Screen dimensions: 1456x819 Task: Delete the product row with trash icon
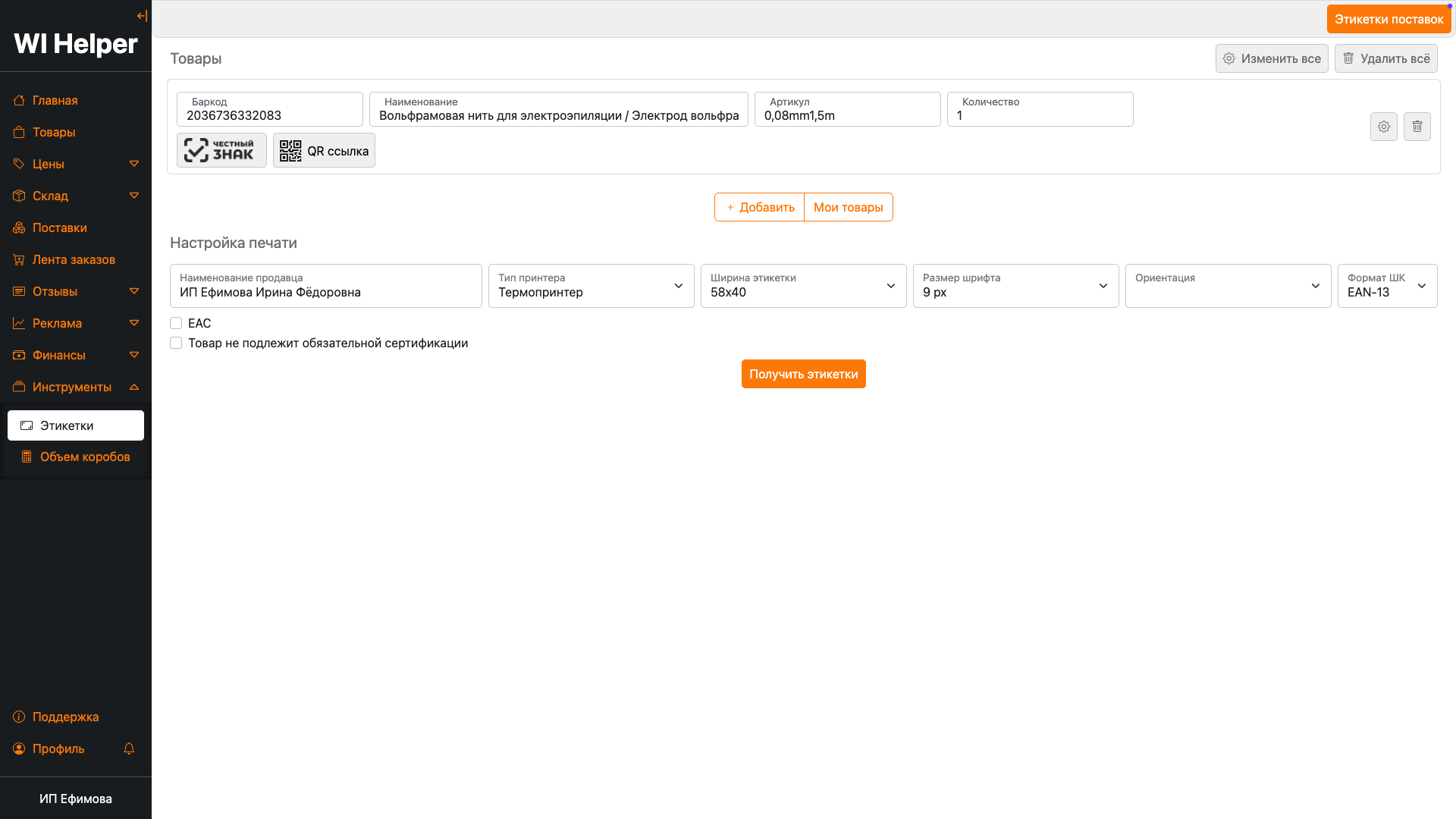point(1417,127)
